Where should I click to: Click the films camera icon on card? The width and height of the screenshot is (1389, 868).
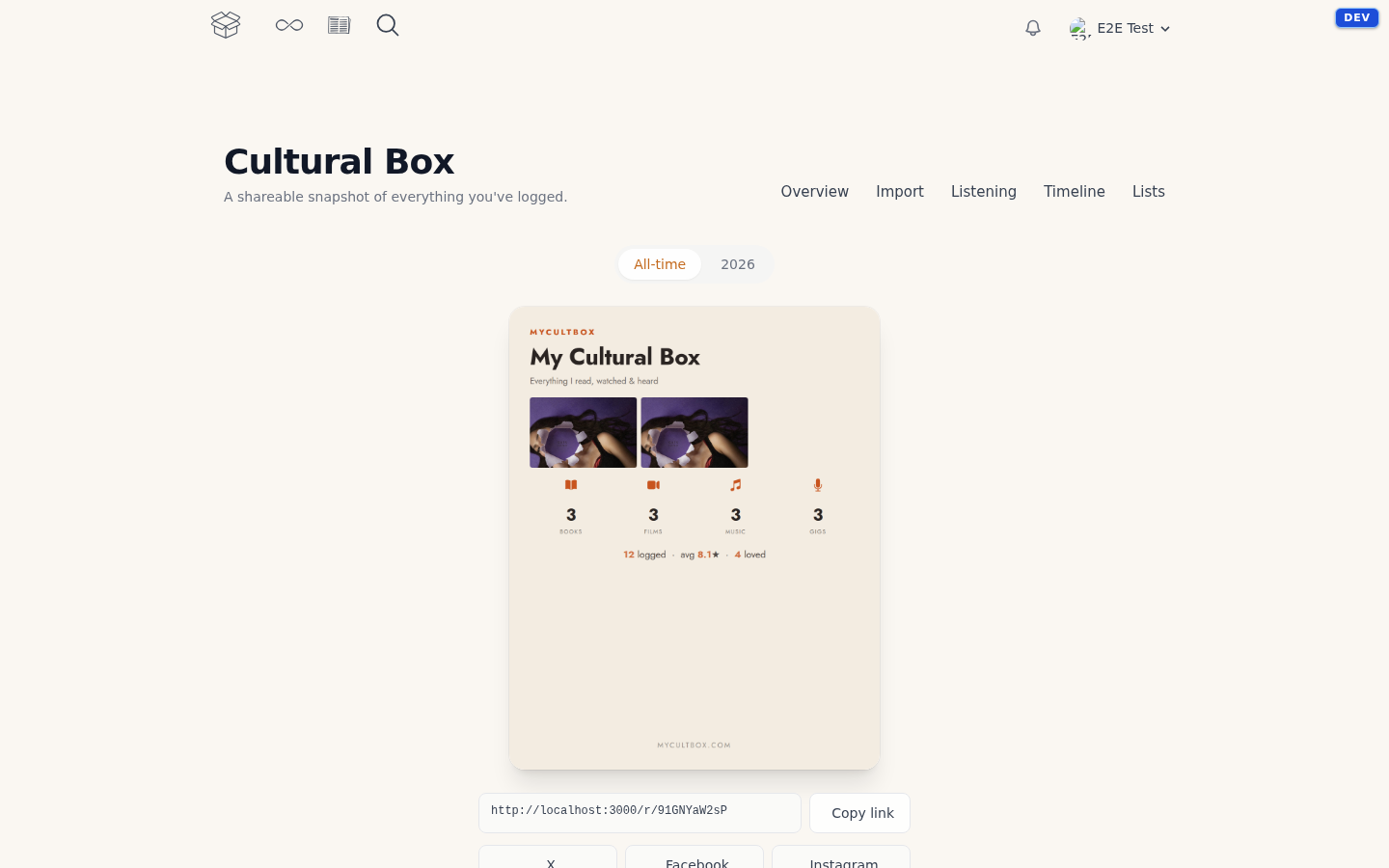coord(653,485)
